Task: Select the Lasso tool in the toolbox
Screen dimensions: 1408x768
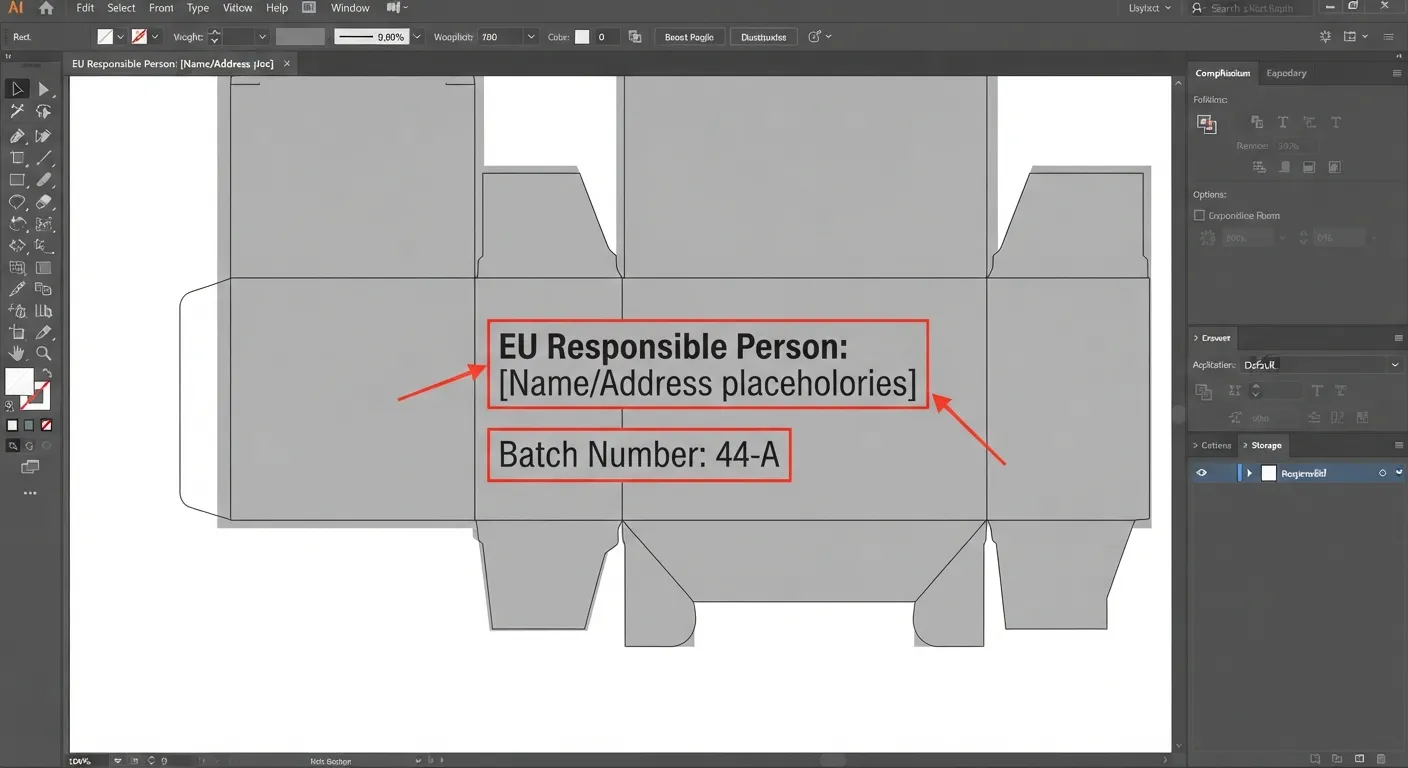Action: [x=43, y=112]
